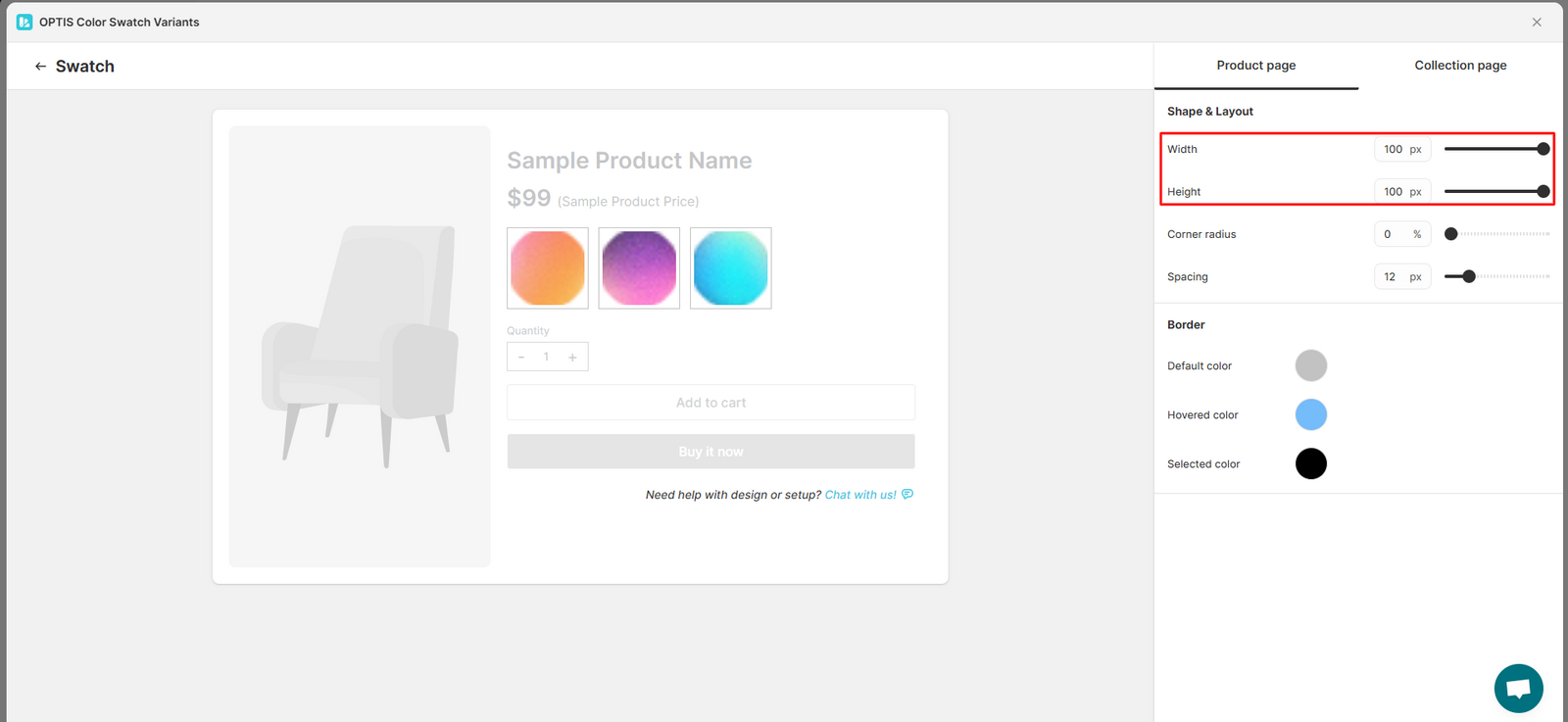This screenshot has width=1568, height=722.
Task: Click the Height value input field
Action: 1402,192
